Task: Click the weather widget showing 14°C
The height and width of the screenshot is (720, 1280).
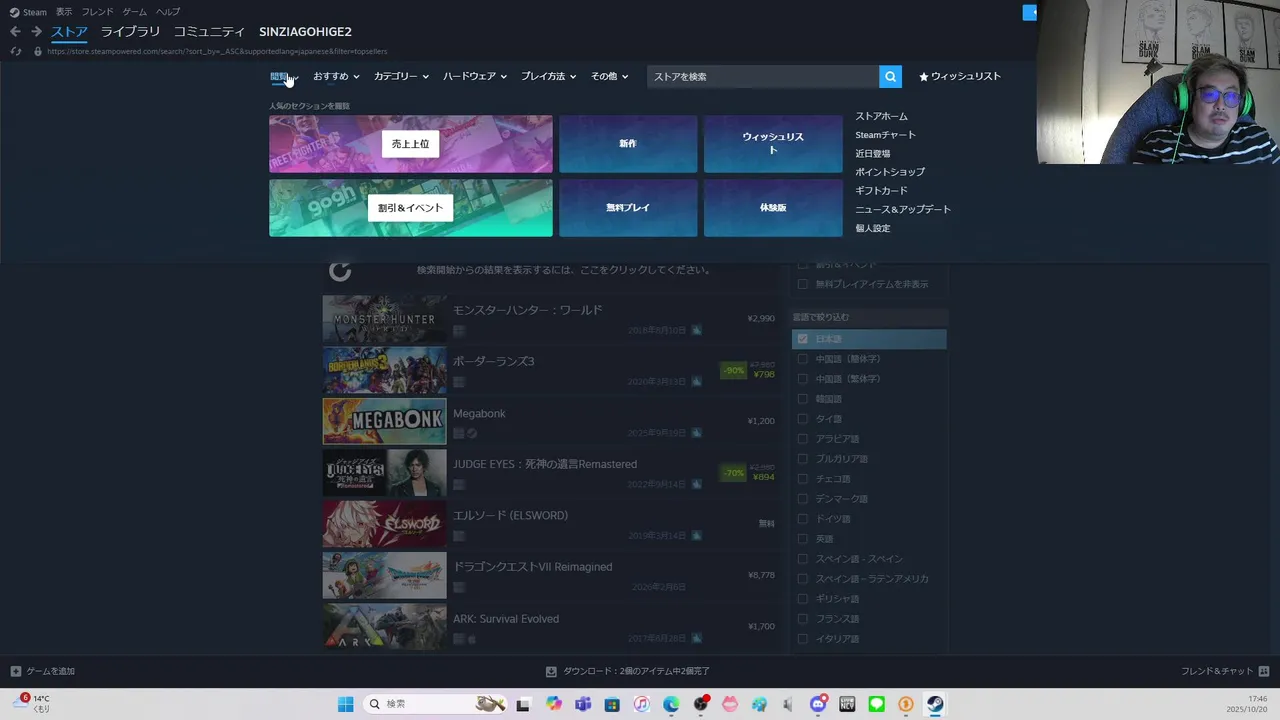Action: [32, 704]
